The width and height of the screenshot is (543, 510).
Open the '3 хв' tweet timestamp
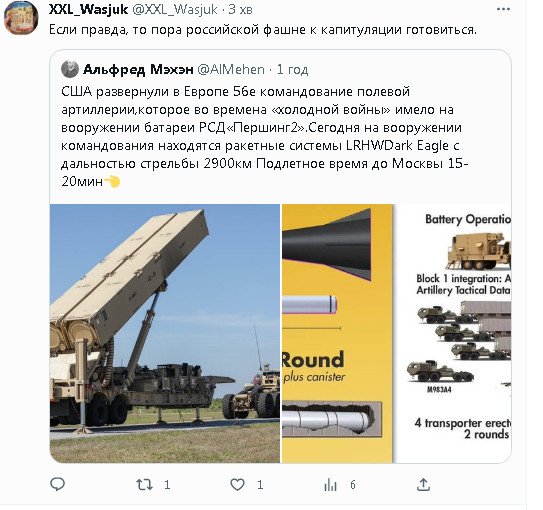coord(240,10)
